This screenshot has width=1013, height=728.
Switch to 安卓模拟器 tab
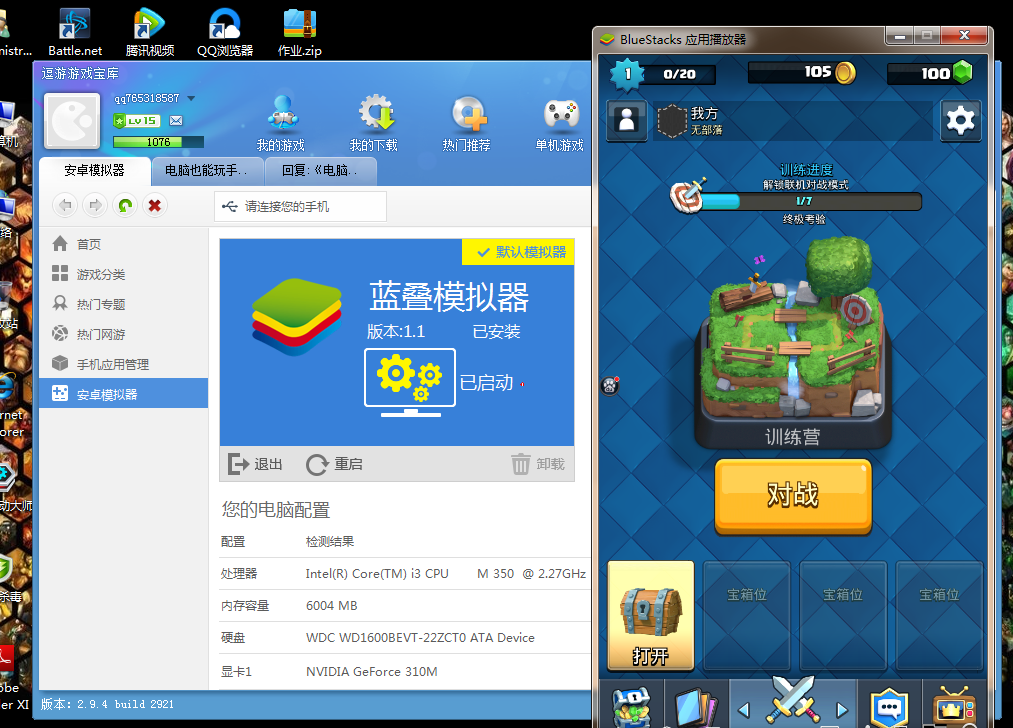(x=94, y=171)
